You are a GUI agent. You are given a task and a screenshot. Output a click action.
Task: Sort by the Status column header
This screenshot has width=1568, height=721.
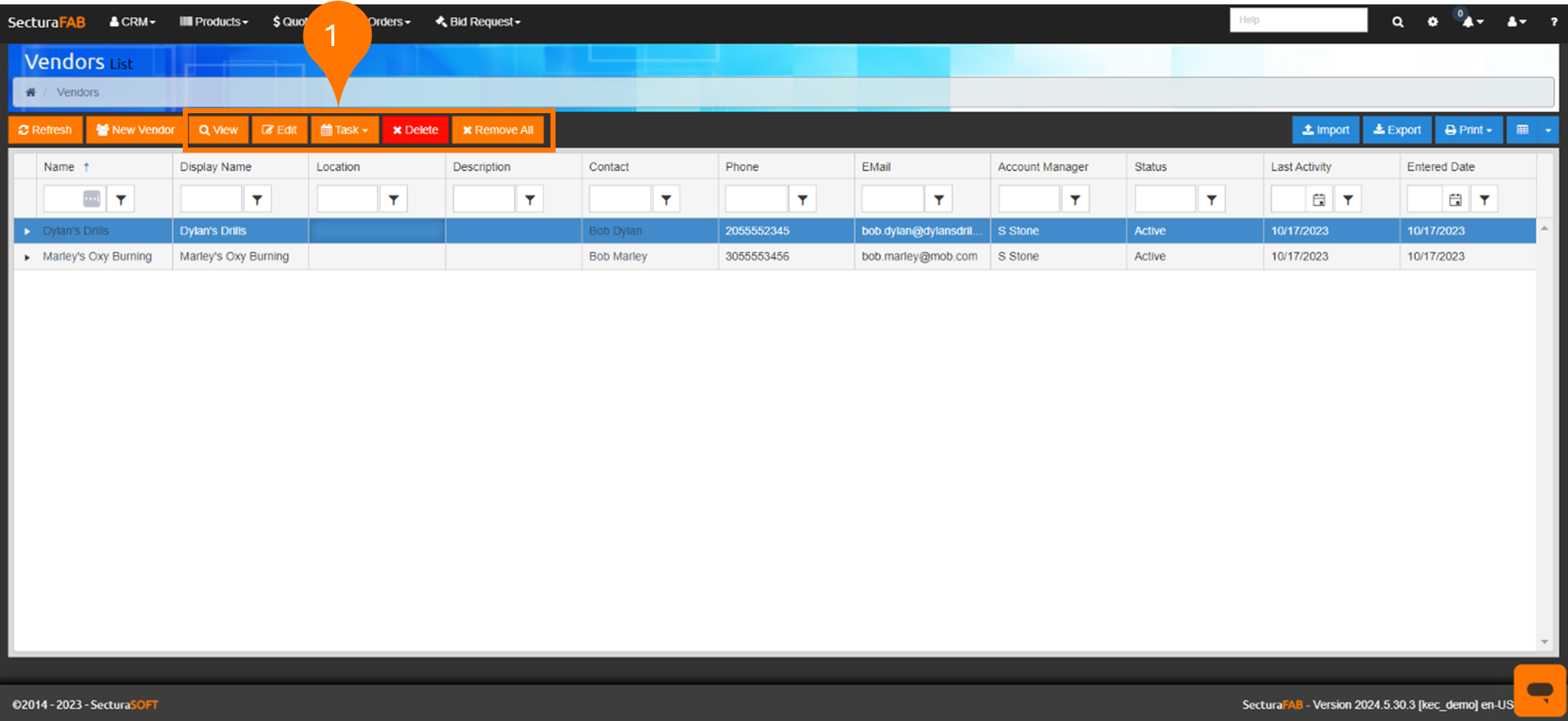tap(1150, 167)
